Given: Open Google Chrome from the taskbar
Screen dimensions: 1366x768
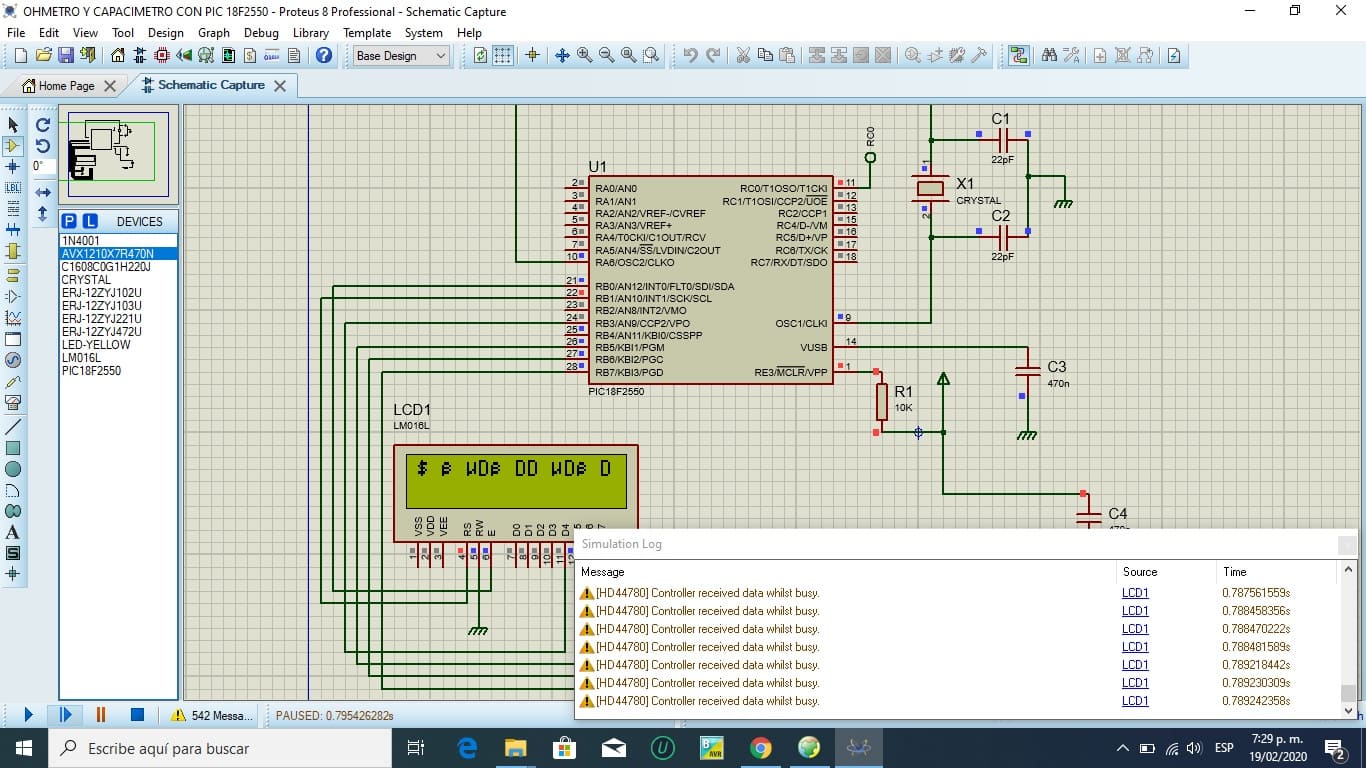Looking at the screenshot, I should [x=761, y=748].
